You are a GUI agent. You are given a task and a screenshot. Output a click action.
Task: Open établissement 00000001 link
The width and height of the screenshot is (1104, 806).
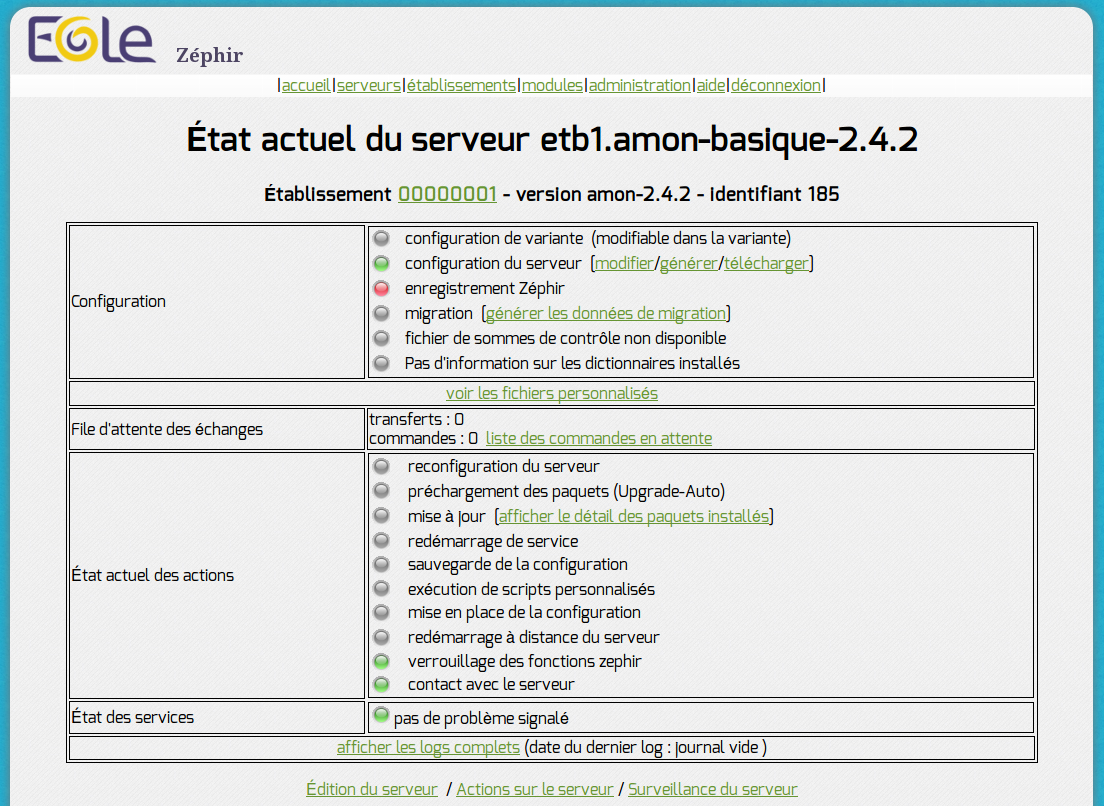pos(447,194)
